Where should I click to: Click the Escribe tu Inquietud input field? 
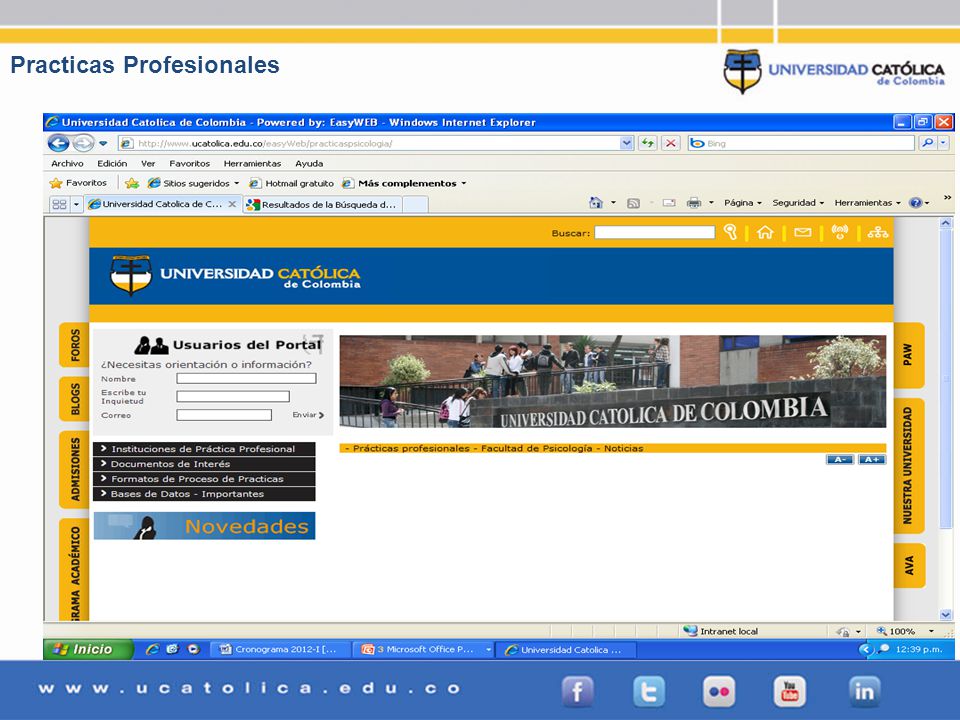click(x=233, y=396)
